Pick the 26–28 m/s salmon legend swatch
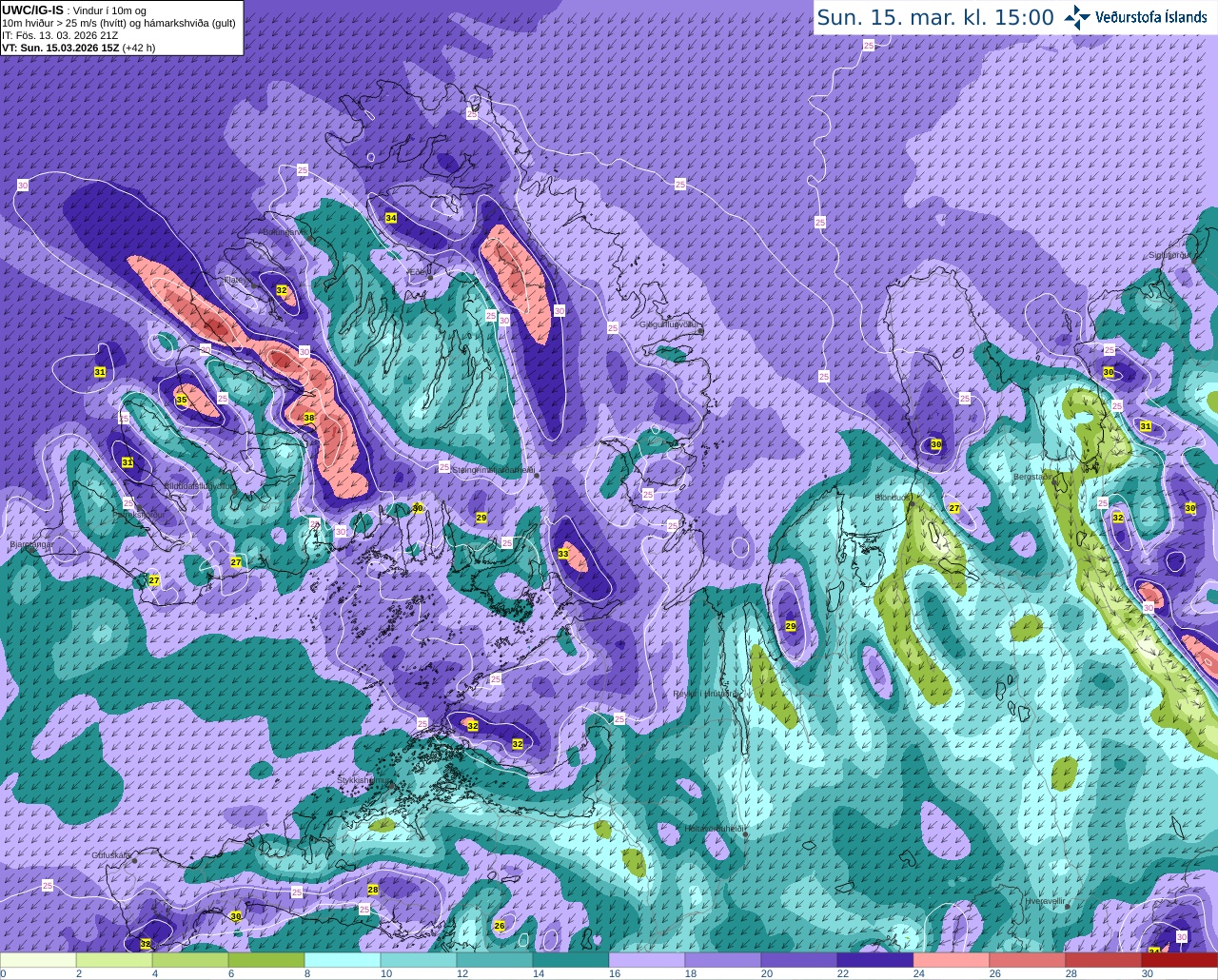Screen dimensions: 1218x980 click(x=1028, y=960)
